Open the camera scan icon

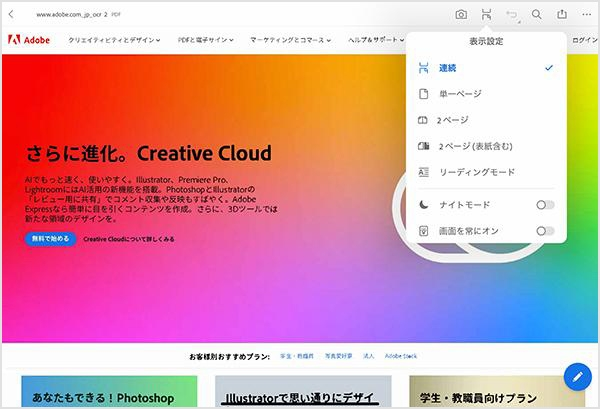point(461,15)
